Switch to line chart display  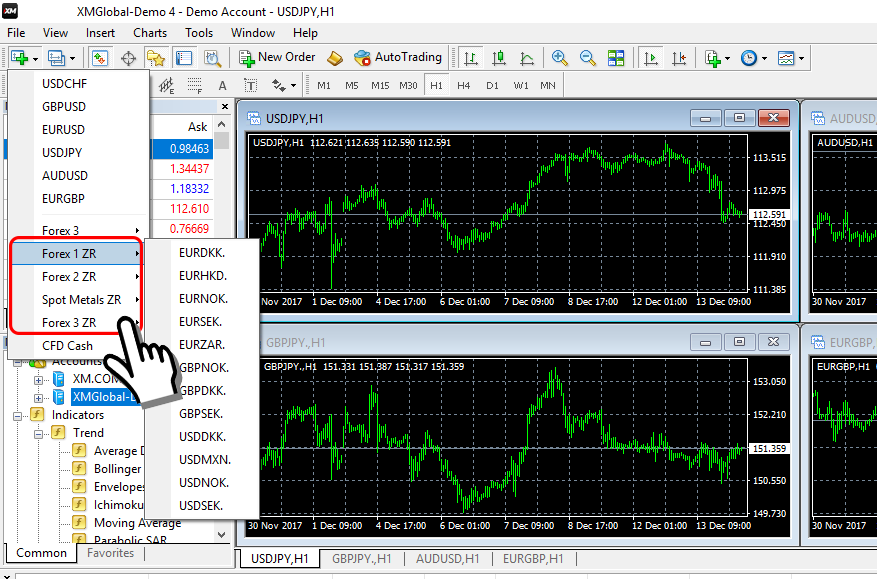click(x=527, y=58)
